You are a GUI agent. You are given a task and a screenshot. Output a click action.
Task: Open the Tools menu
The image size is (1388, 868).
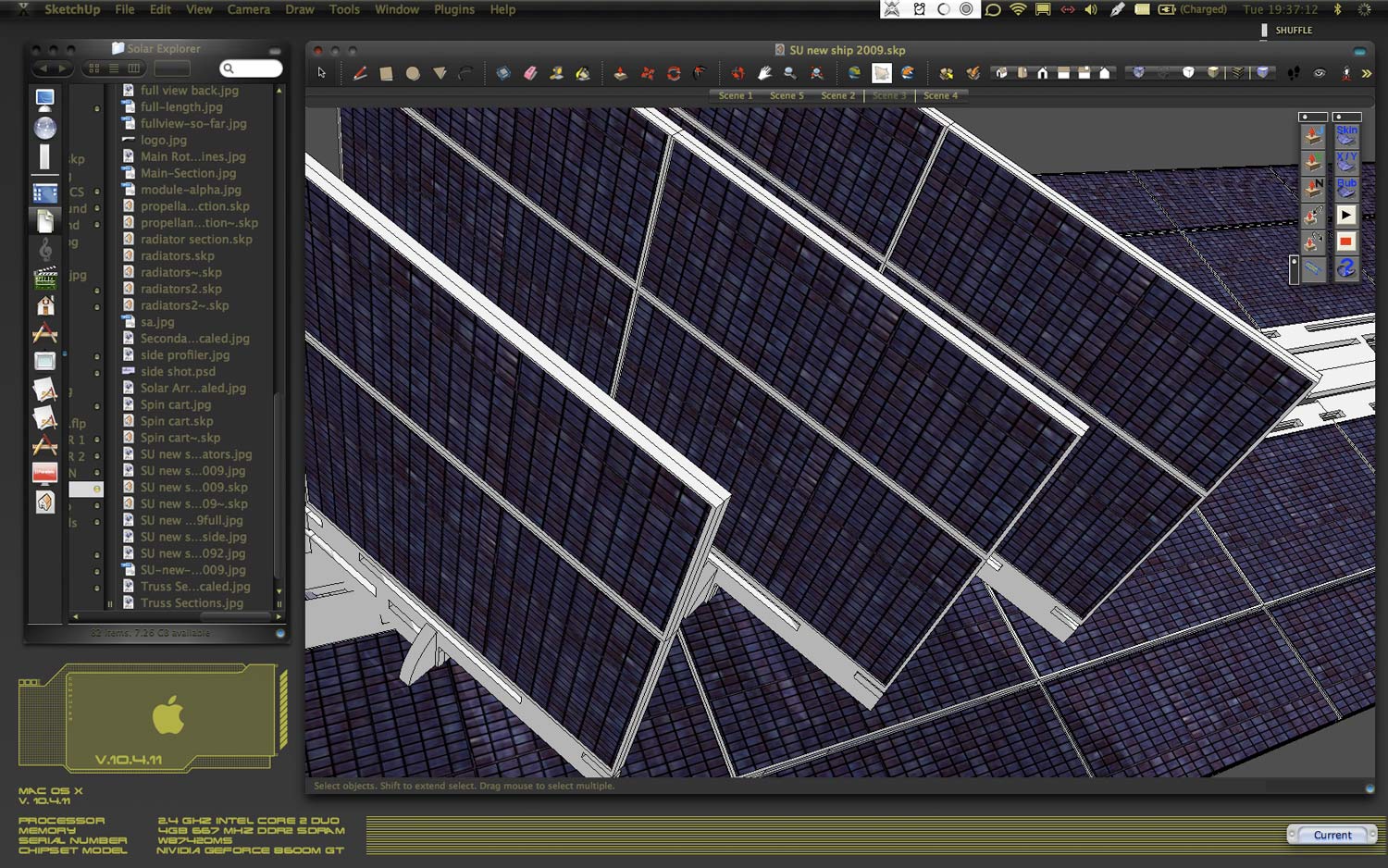coord(344,9)
